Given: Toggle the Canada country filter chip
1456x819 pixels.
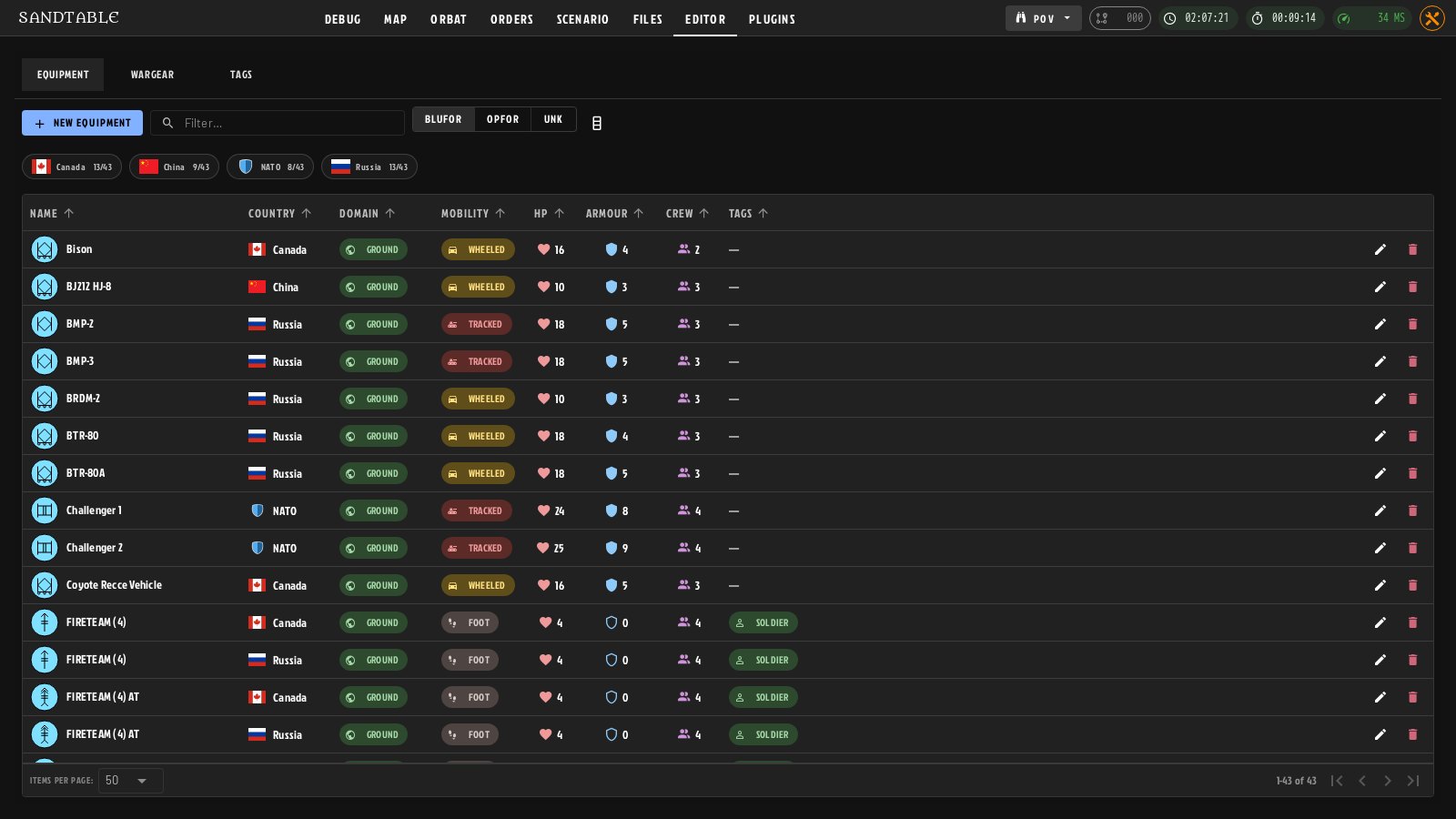Looking at the screenshot, I should coord(72,167).
